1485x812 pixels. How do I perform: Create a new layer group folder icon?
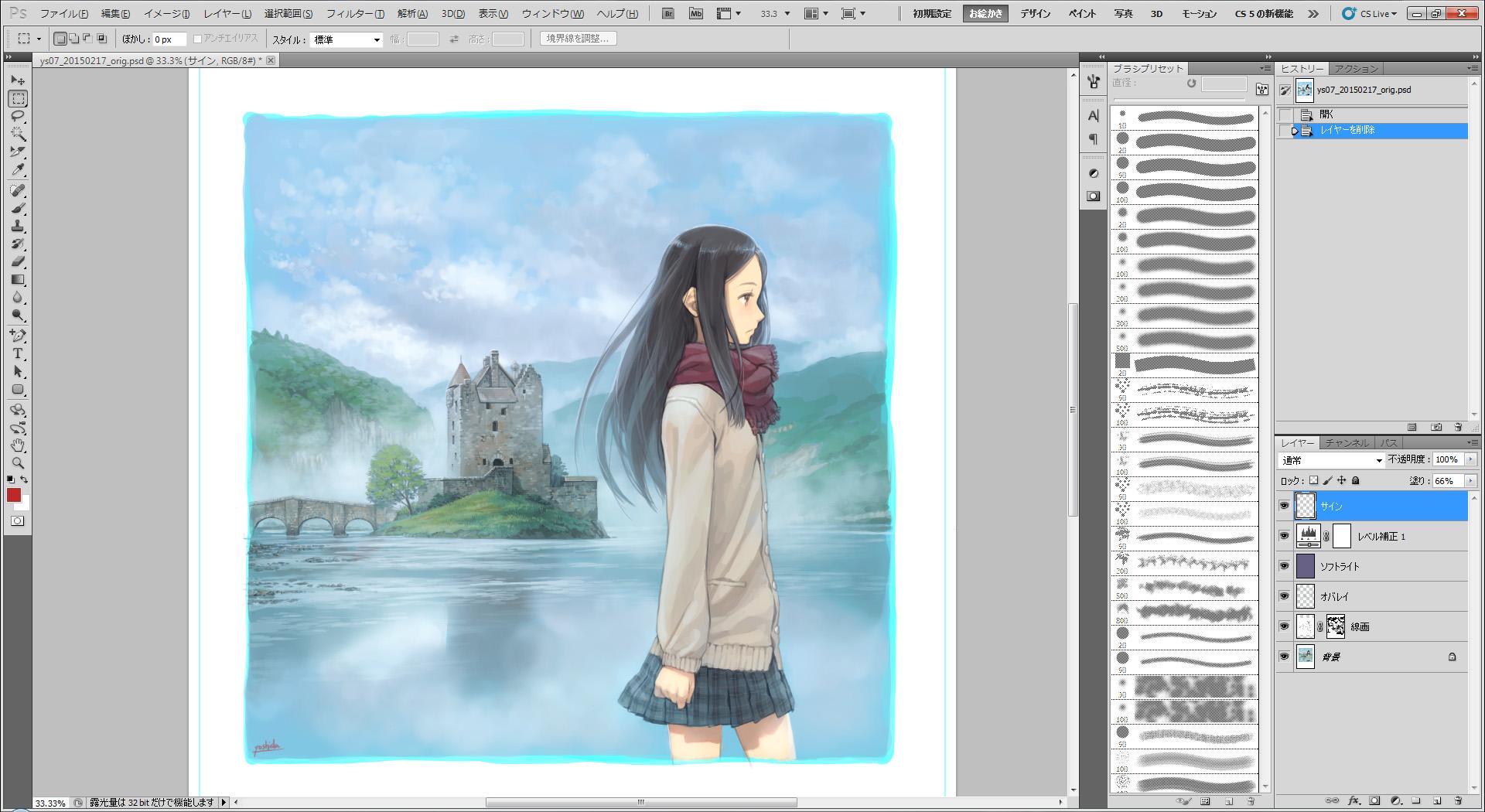[x=1416, y=800]
